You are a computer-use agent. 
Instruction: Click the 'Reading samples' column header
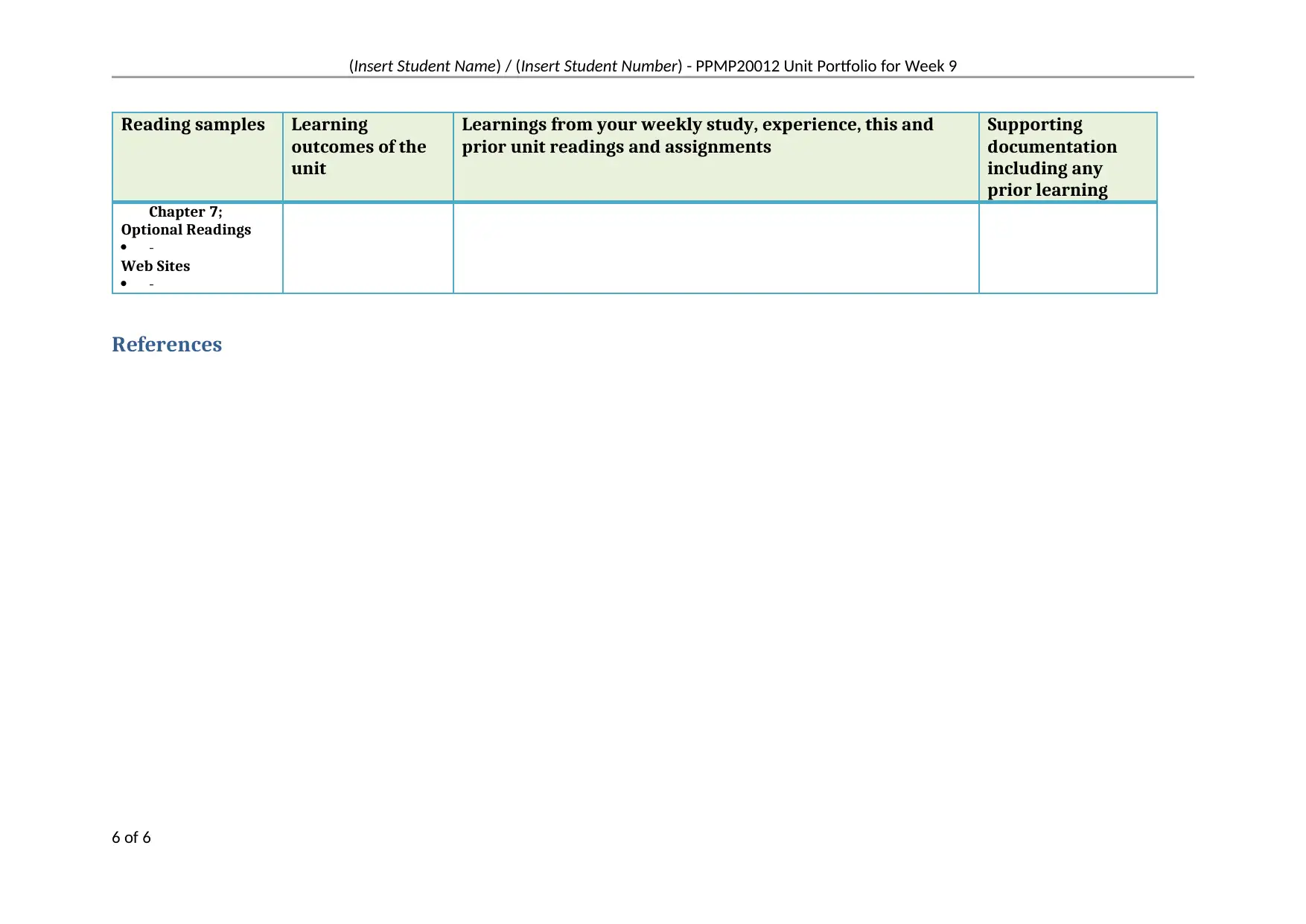197,157
